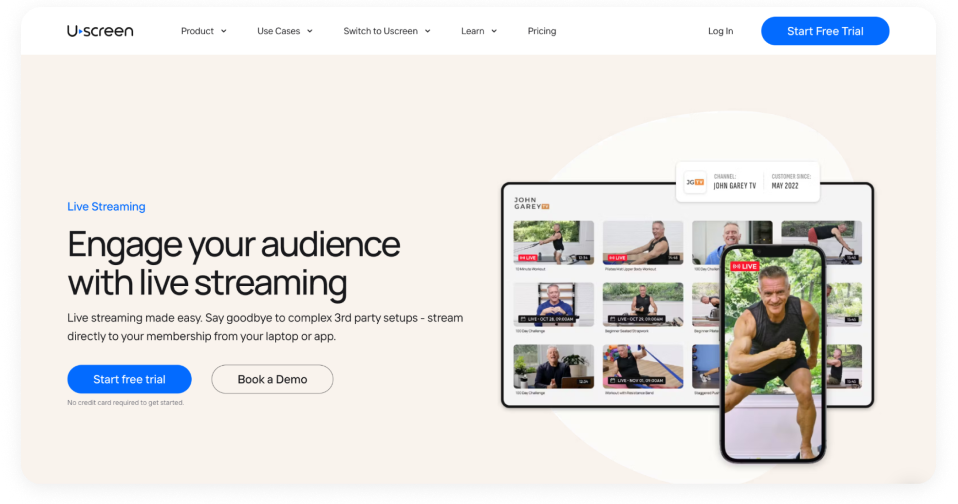Click the Log In link
This screenshot has width=958, height=504.
click(x=720, y=31)
